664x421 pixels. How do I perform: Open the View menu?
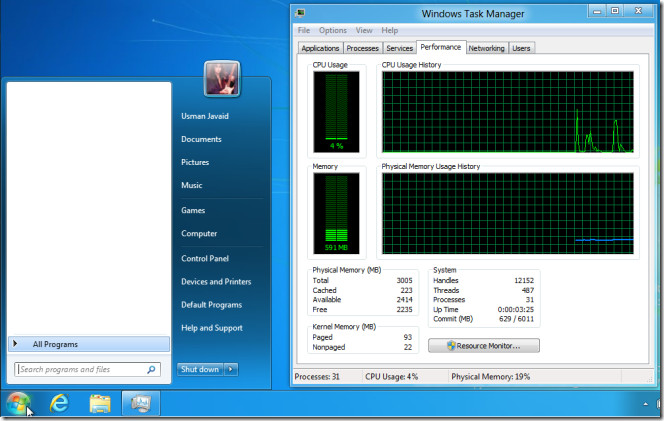click(x=364, y=31)
